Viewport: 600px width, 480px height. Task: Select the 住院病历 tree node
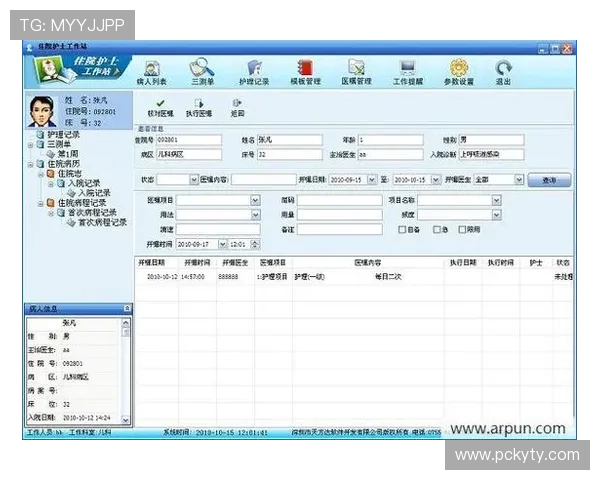click(64, 164)
